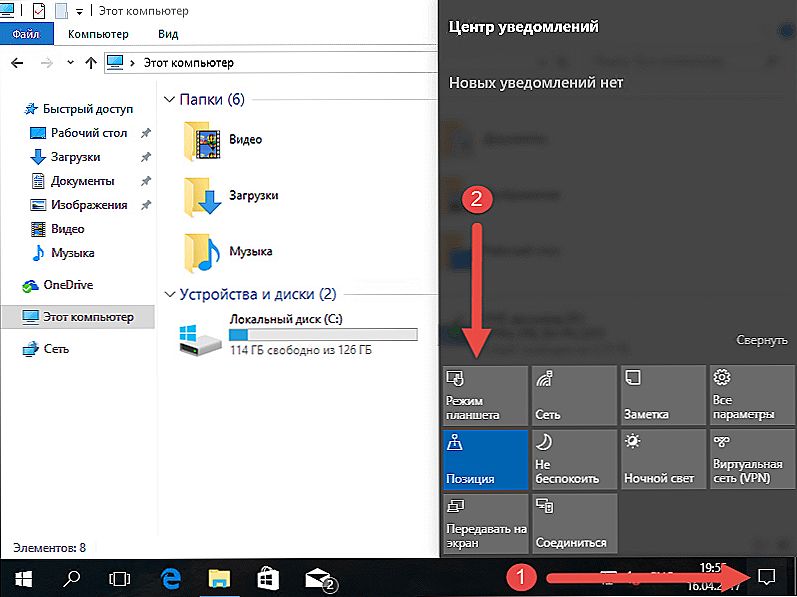Collapse the Папки (6) group
This screenshot has height=597, width=797.
[x=169, y=100]
